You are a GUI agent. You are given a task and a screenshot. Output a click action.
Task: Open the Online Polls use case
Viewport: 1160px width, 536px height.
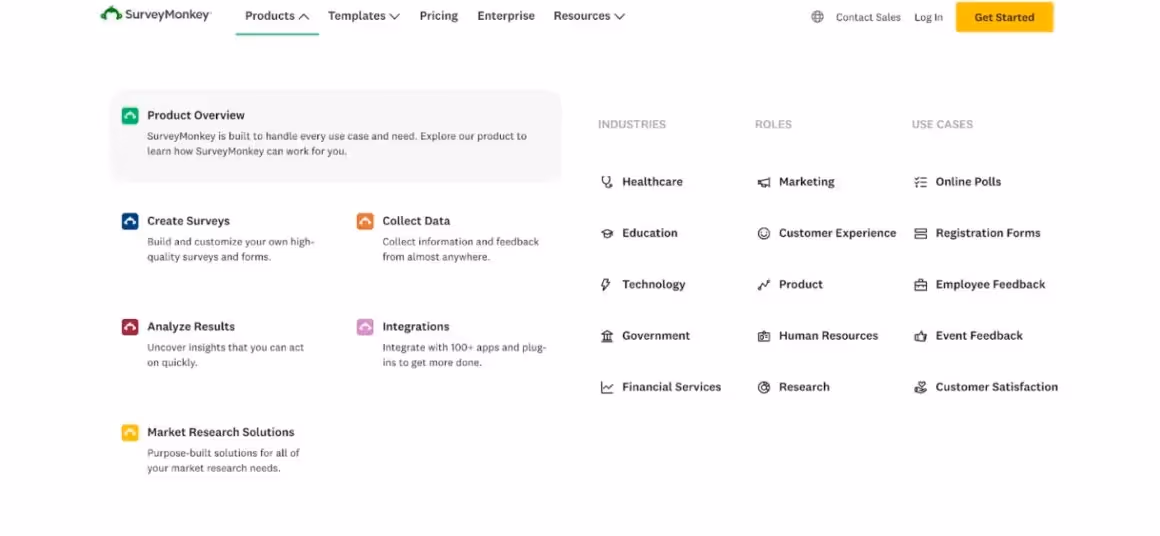click(x=968, y=182)
